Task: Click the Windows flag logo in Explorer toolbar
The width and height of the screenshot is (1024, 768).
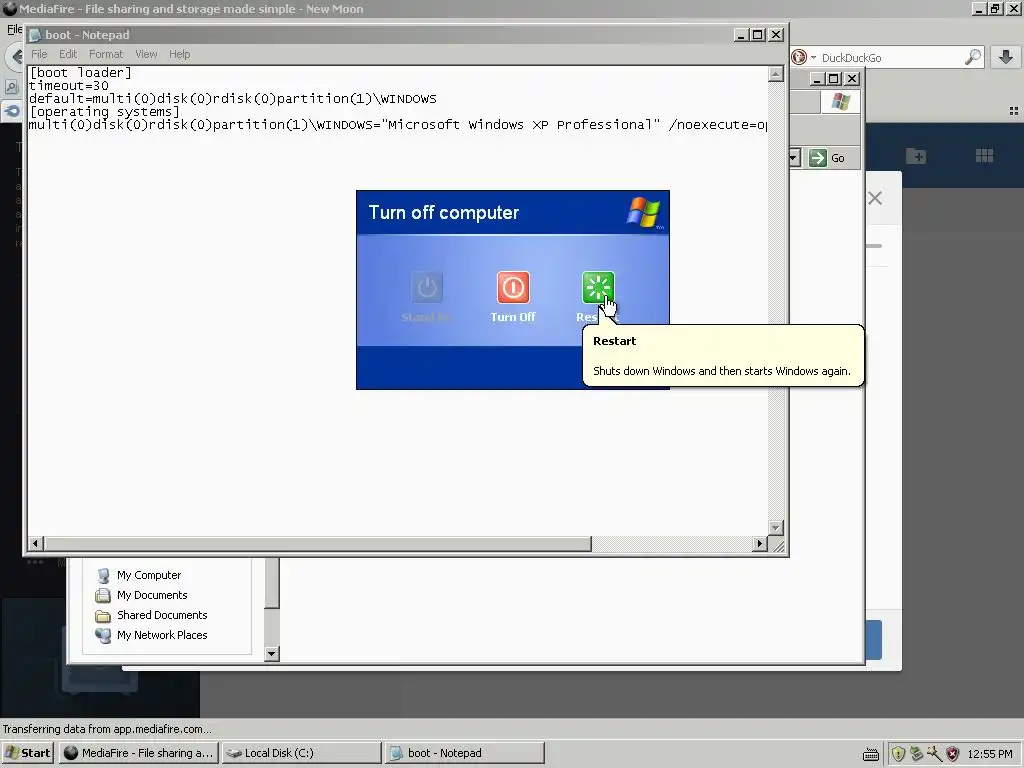Action: pos(840,101)
